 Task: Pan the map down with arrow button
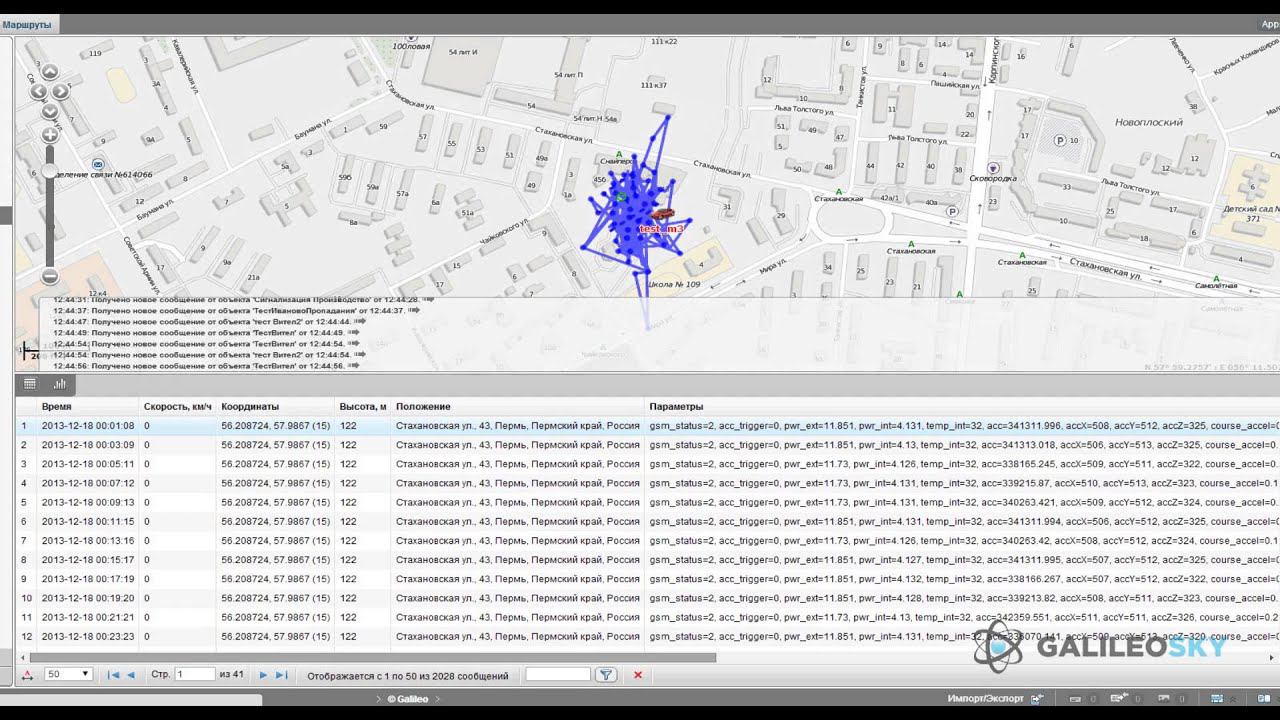pyautogui.click(x=49, y=111)
